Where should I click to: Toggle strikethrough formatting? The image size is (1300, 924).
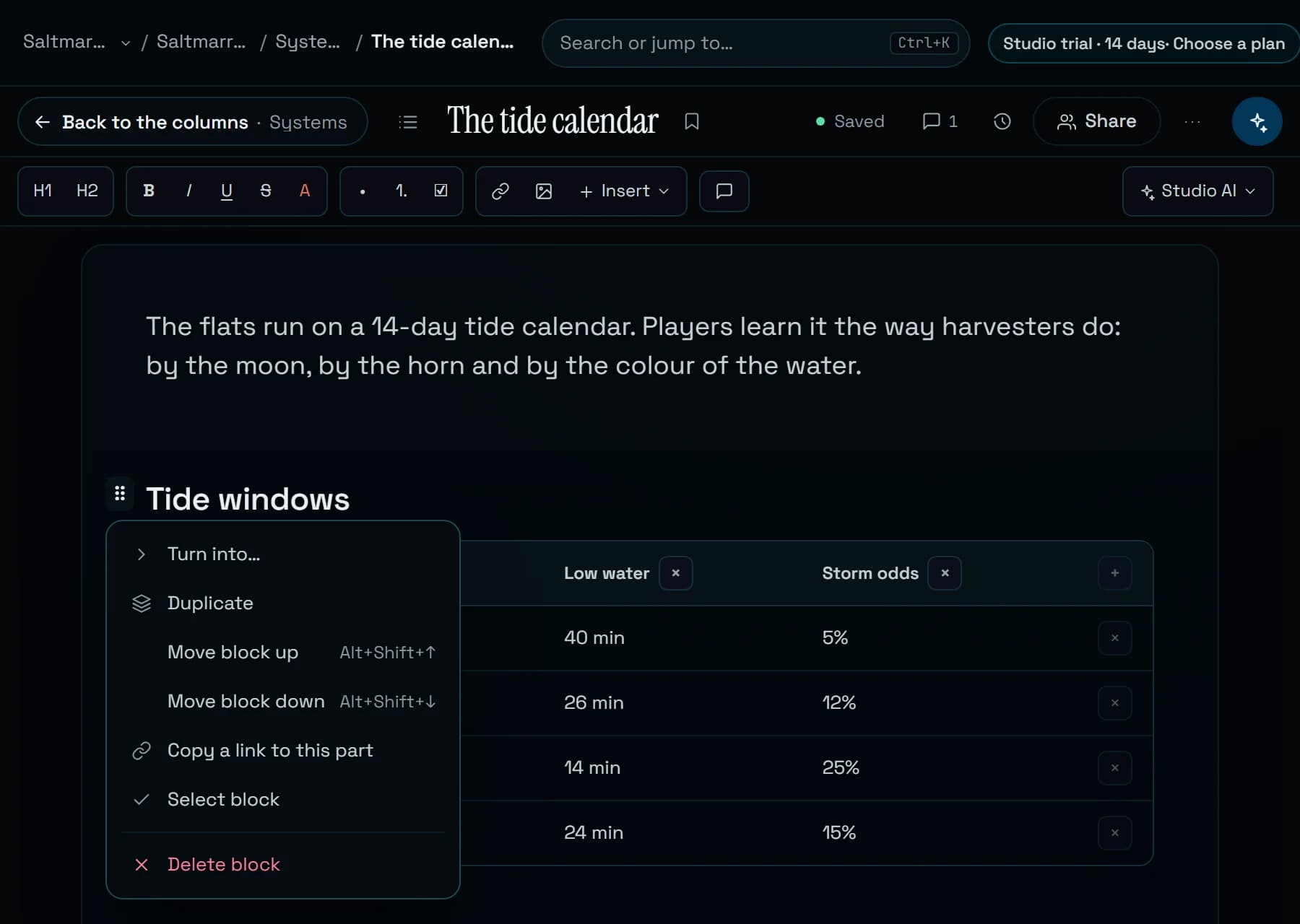coord(266,191)
